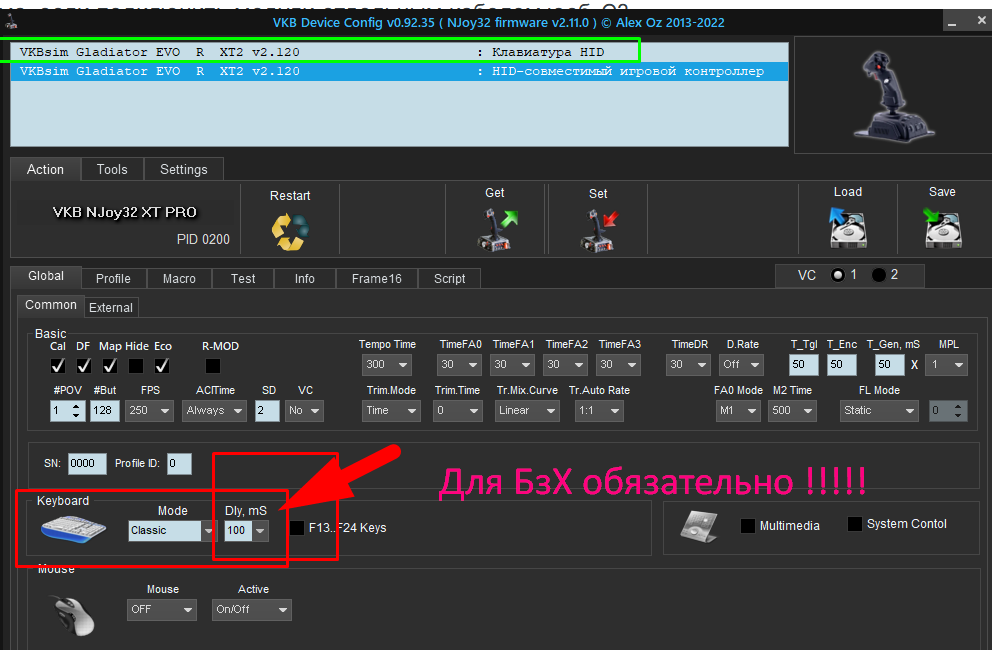This screenshot has height=650, width=992.
Task: Open the Tr.Auto Rate dropdown
Action: (x=599, y=411)
